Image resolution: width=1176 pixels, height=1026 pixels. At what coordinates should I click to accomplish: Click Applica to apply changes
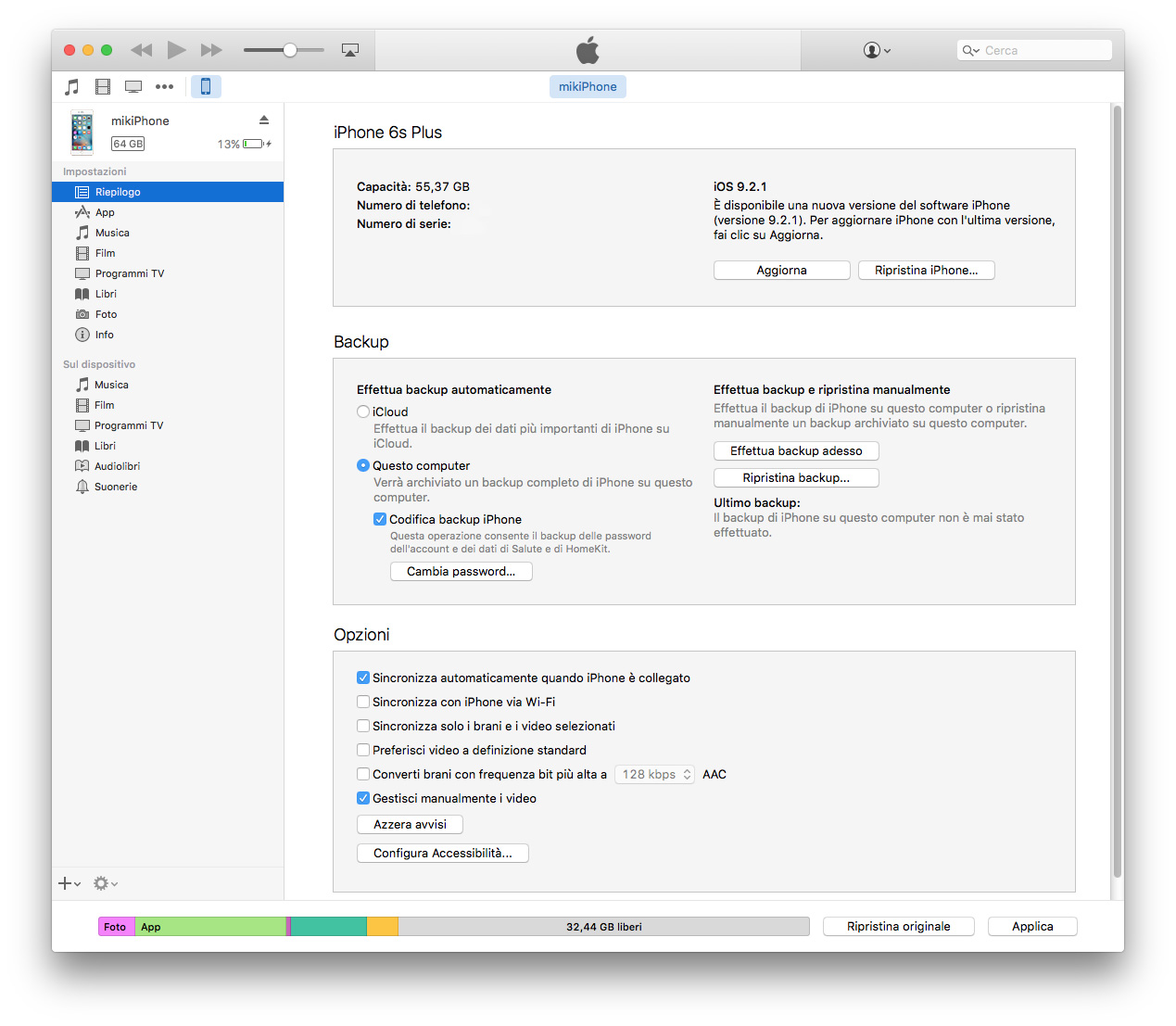[1032, 926]
